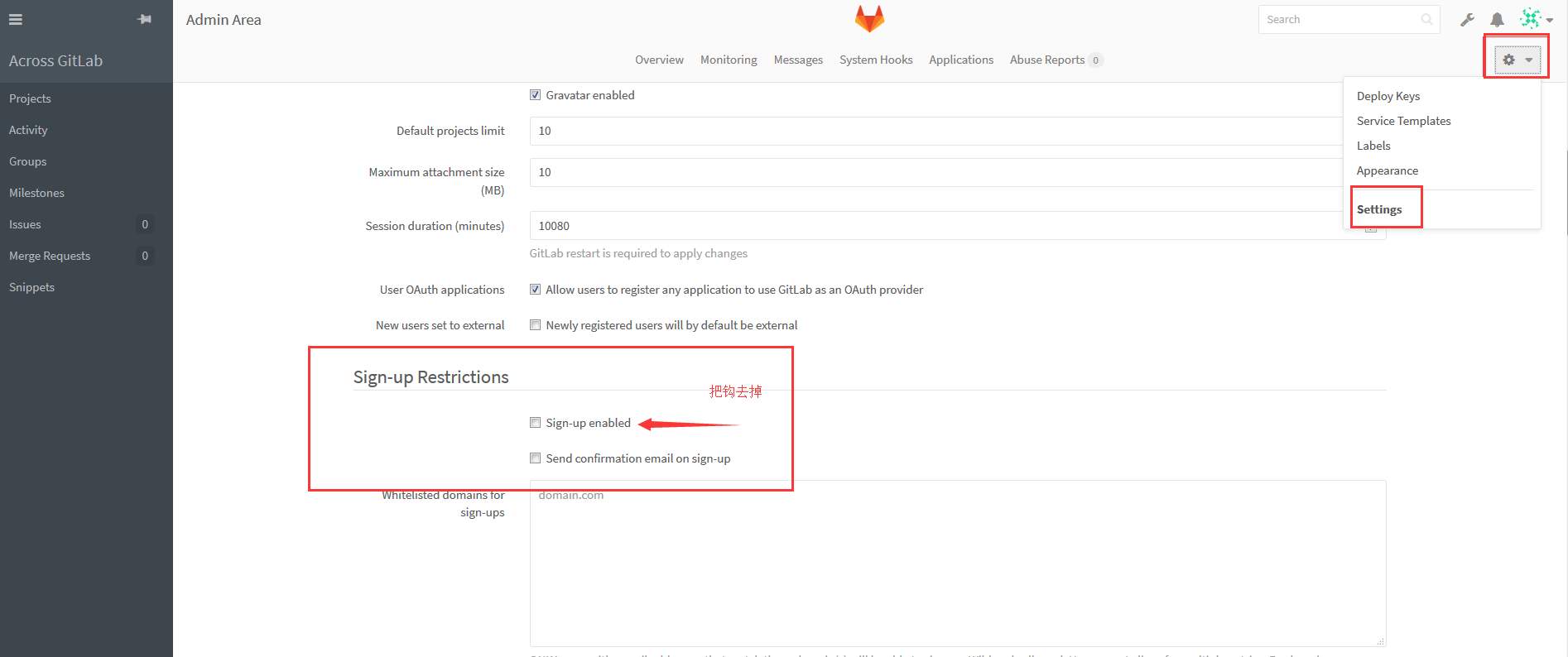1568x657 pixels.
Task: Toggle OAuth provider registration checkbox
Action: pyautogui.click(x=535, y=290)
